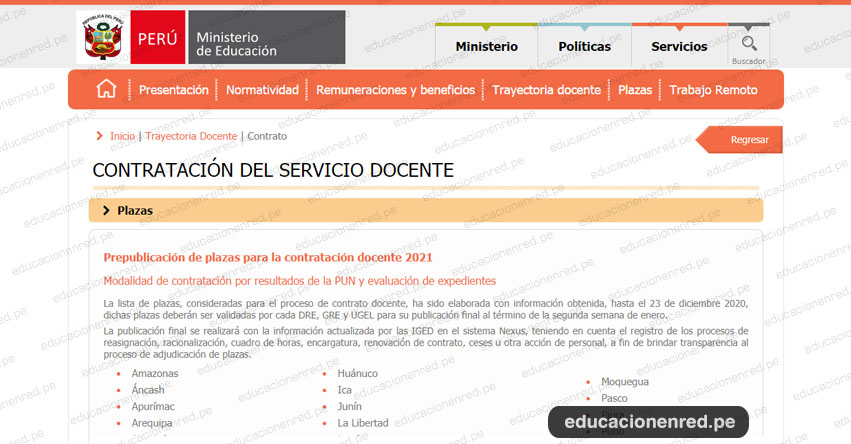Click the Peru coat of arms logo
Image resolution: width=851 pixels, height=444 pixels.
point(103,37)
